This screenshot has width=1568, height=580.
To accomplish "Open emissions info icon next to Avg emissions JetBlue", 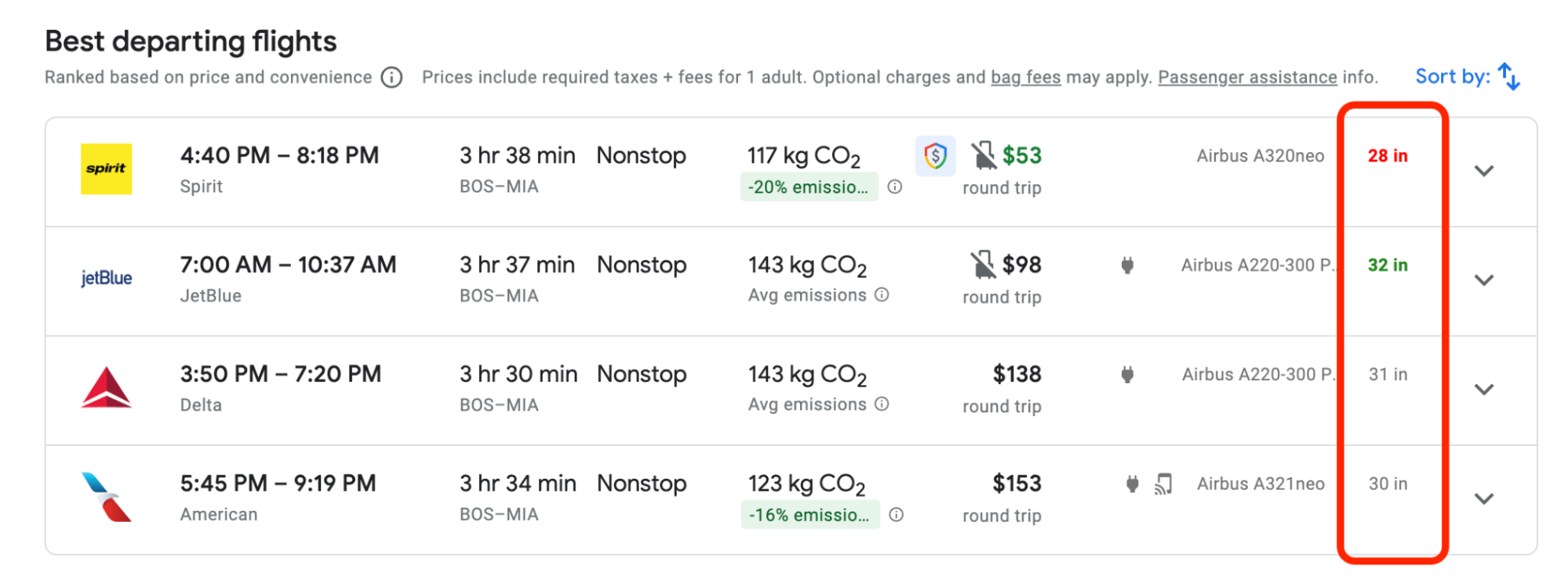I will (882, 295).
